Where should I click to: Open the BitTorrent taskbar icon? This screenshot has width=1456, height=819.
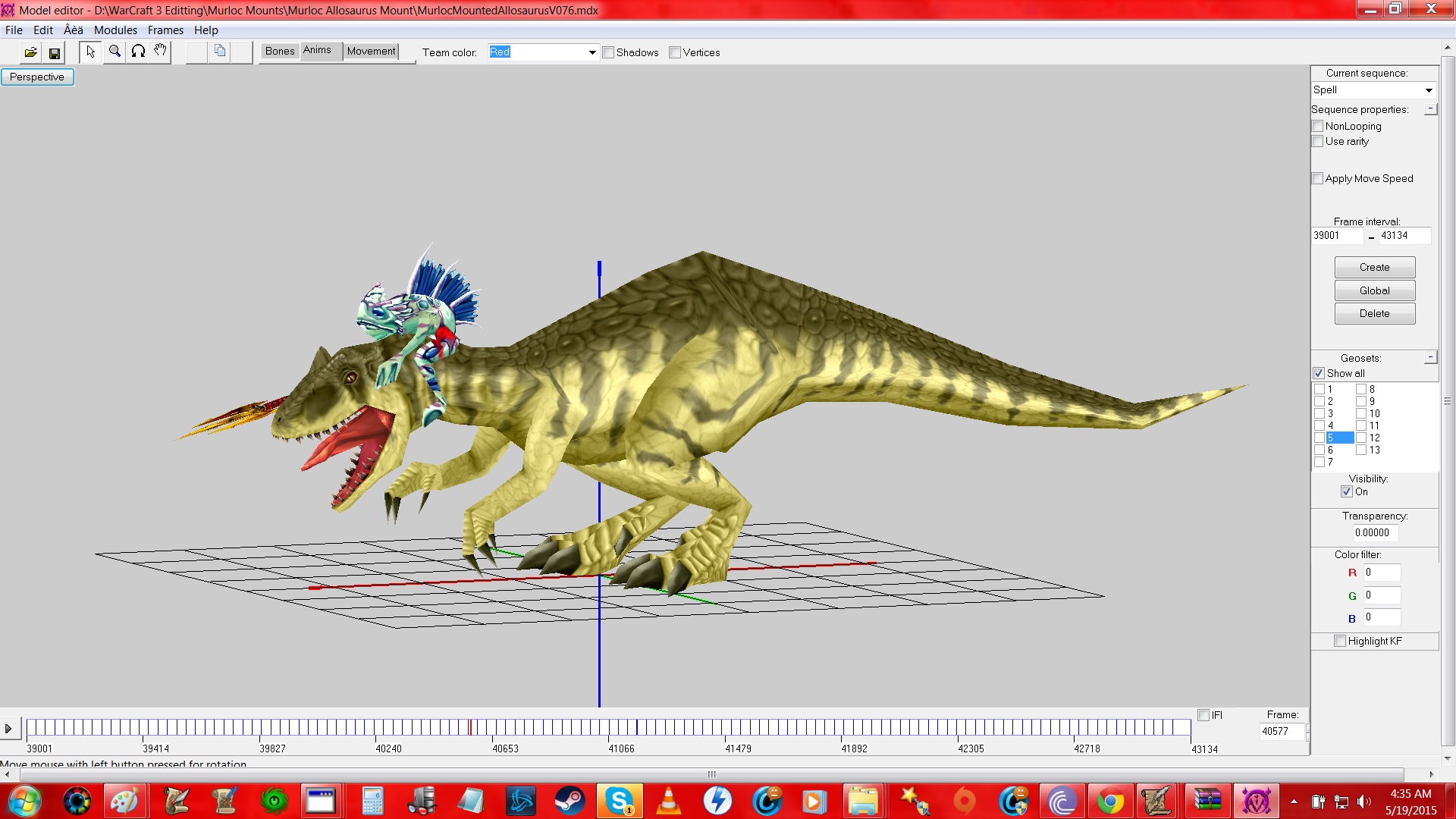[x=1062, y=801]
